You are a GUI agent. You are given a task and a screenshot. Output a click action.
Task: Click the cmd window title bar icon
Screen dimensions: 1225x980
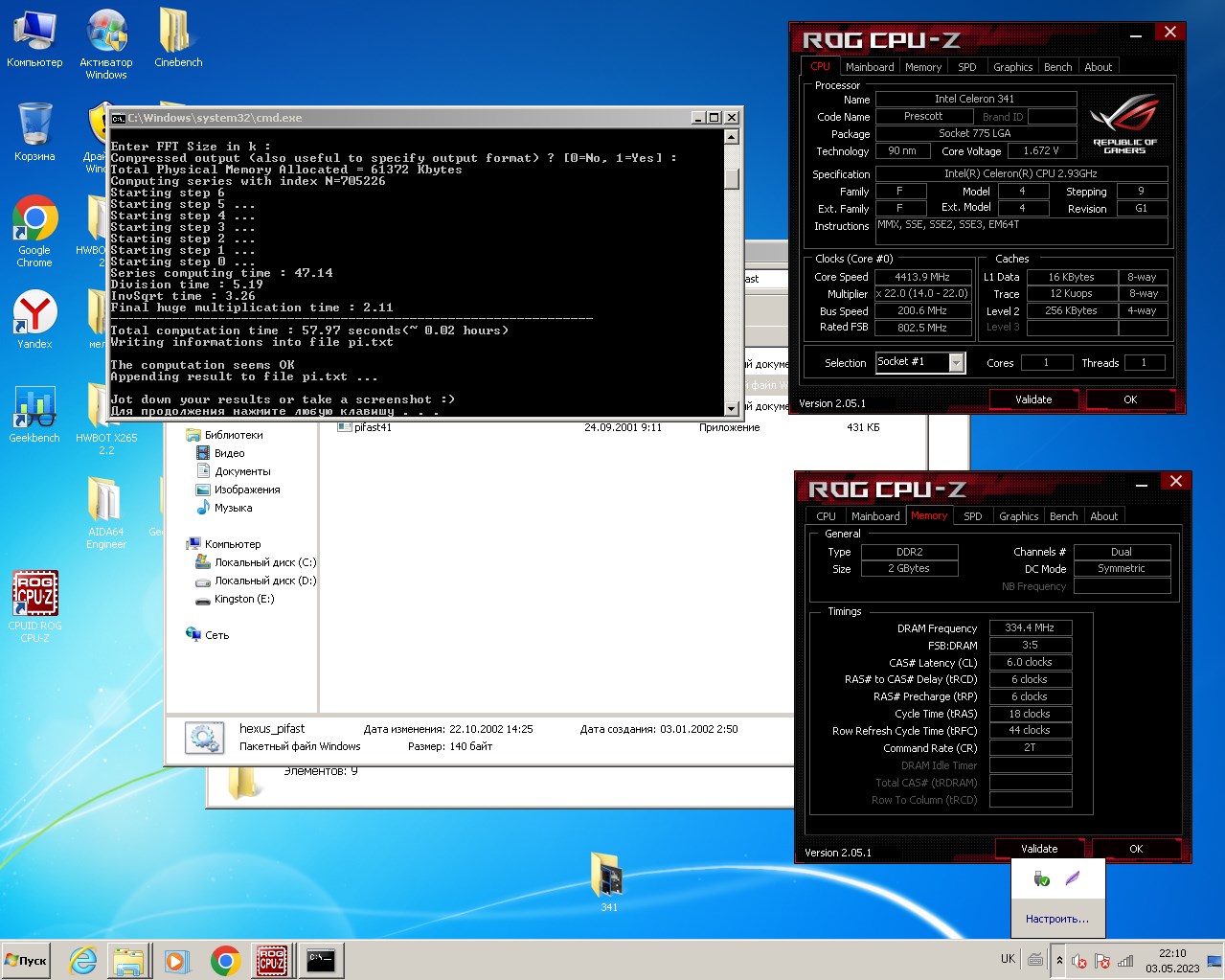pyautogui.click(x=118, y=118)
